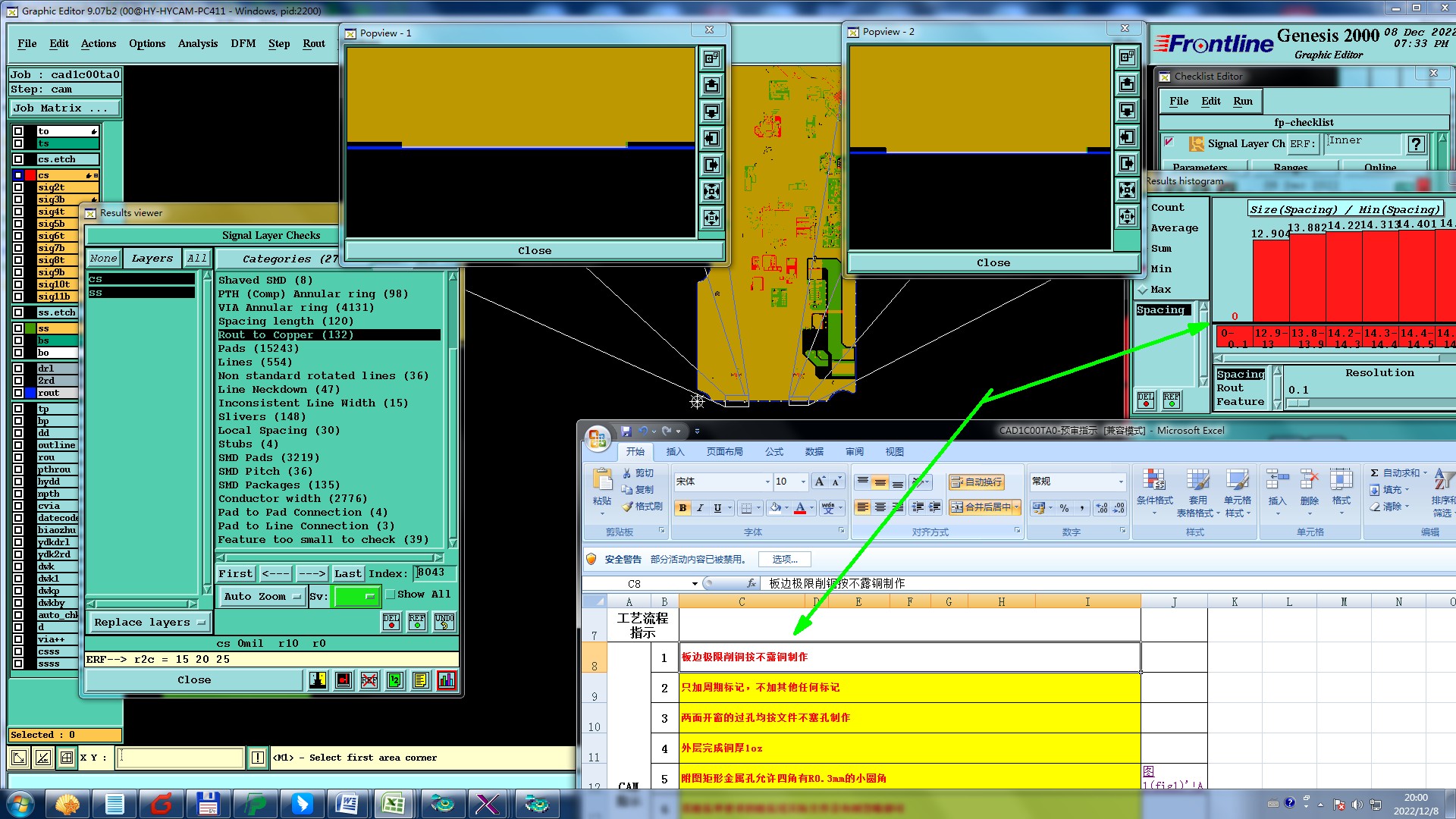1456x819 pixels.
Task: Toggle visibility checkbox of the cs layer
Action: (x=18, y=175)
